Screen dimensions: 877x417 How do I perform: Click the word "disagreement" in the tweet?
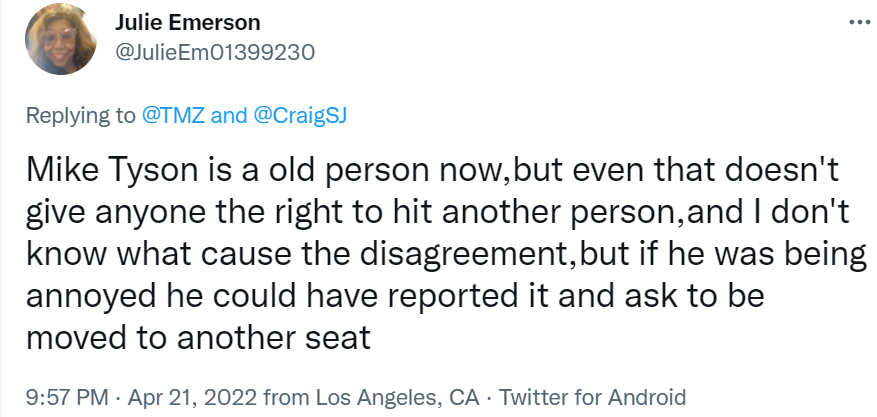tap(460, 255)
